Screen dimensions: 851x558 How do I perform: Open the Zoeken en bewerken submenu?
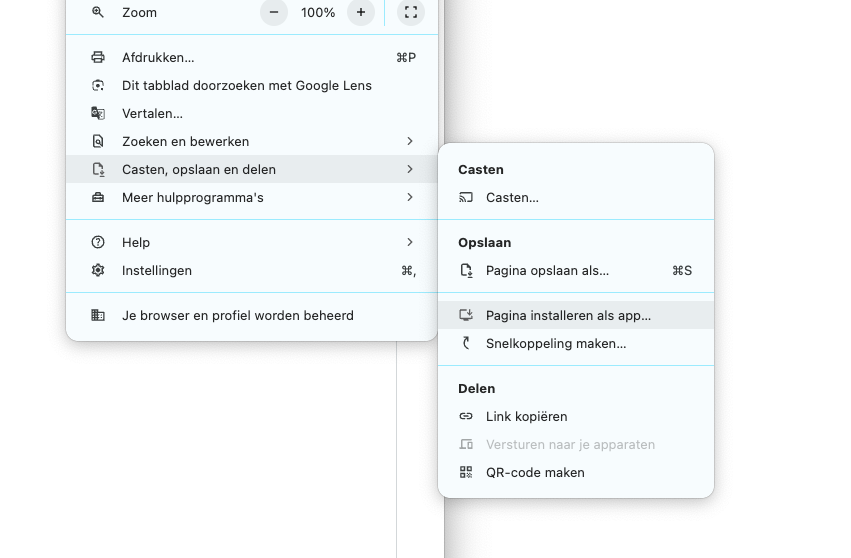252,141
